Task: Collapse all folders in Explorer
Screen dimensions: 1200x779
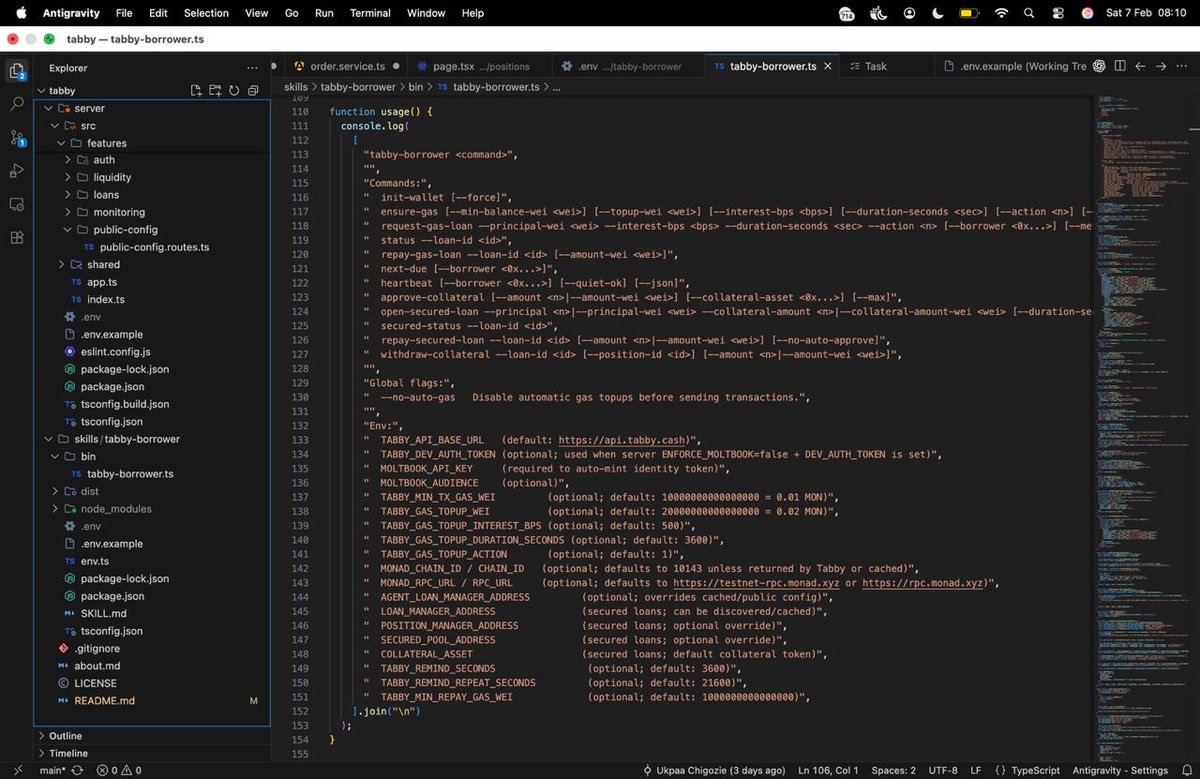Action: click(x=253, y=90)
